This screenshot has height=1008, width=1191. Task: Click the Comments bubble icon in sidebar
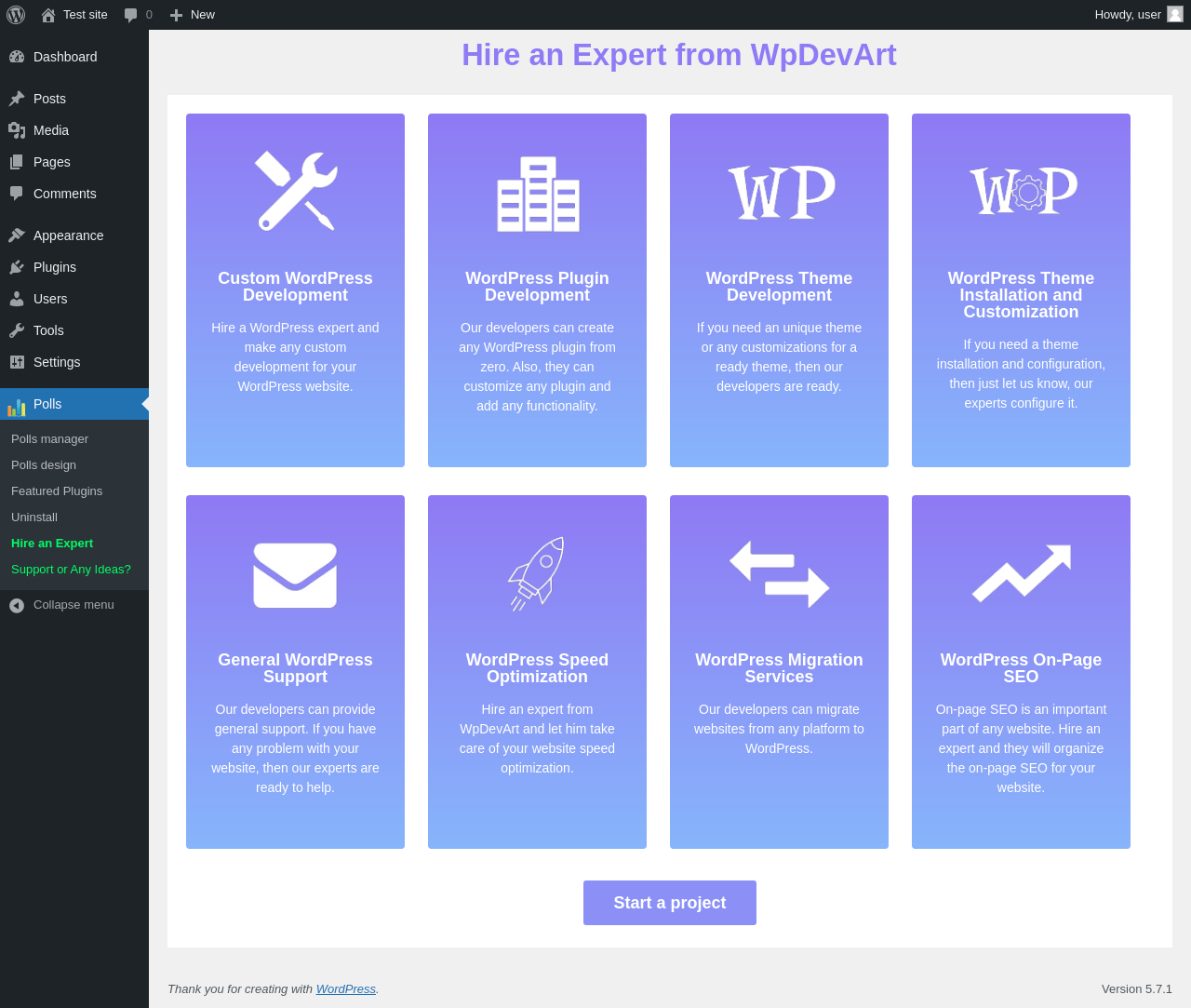17,194
